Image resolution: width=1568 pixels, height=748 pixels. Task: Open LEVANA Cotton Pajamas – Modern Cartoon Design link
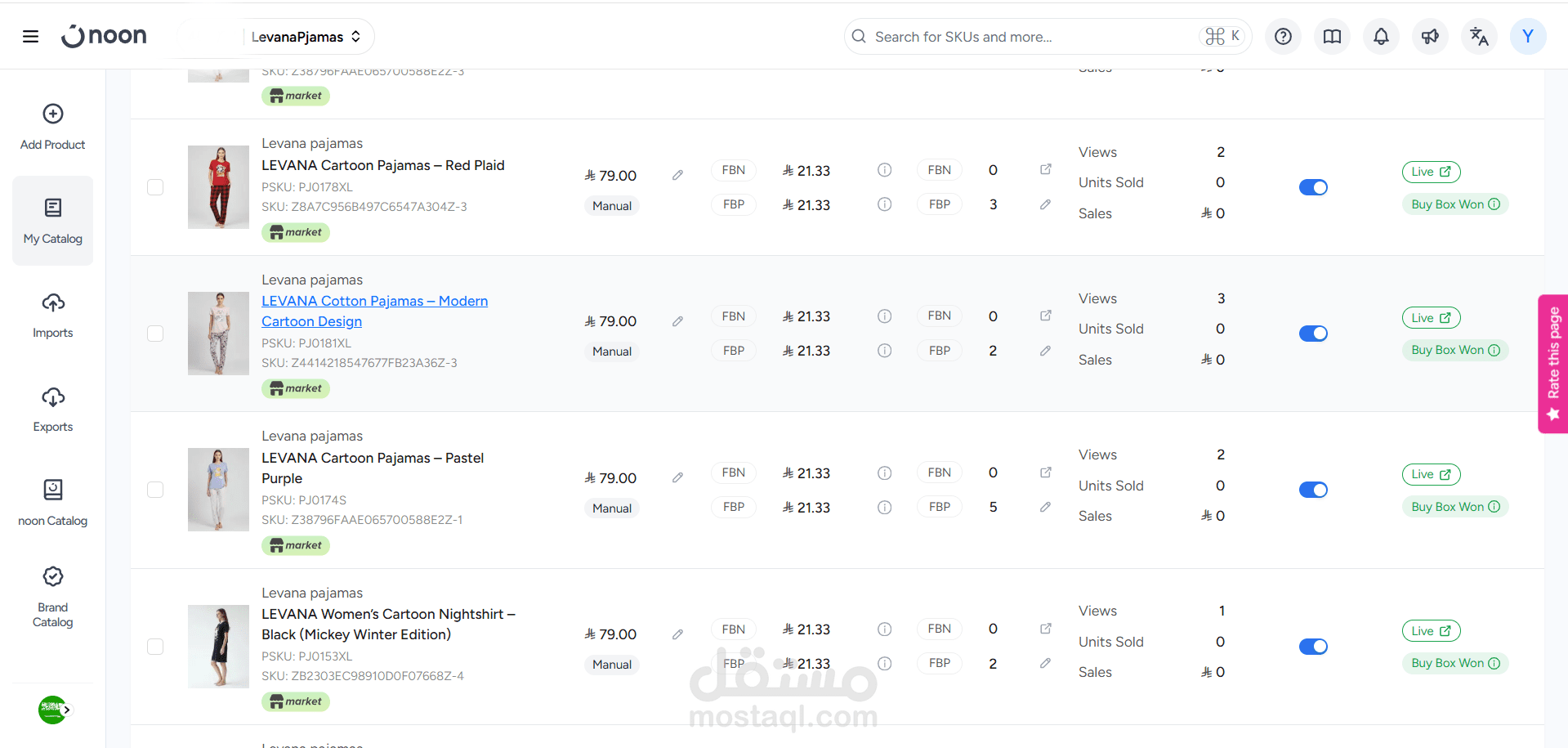374,311
